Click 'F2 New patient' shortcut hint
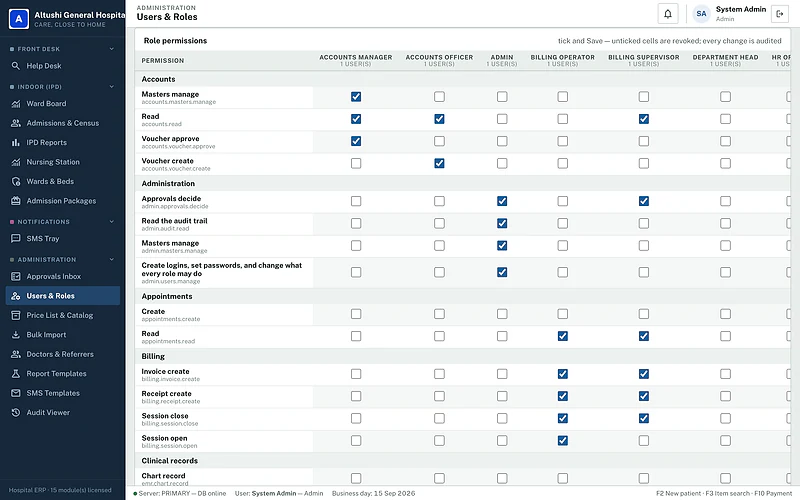Screen dimensions: 800x500 (x=679, y=493)
